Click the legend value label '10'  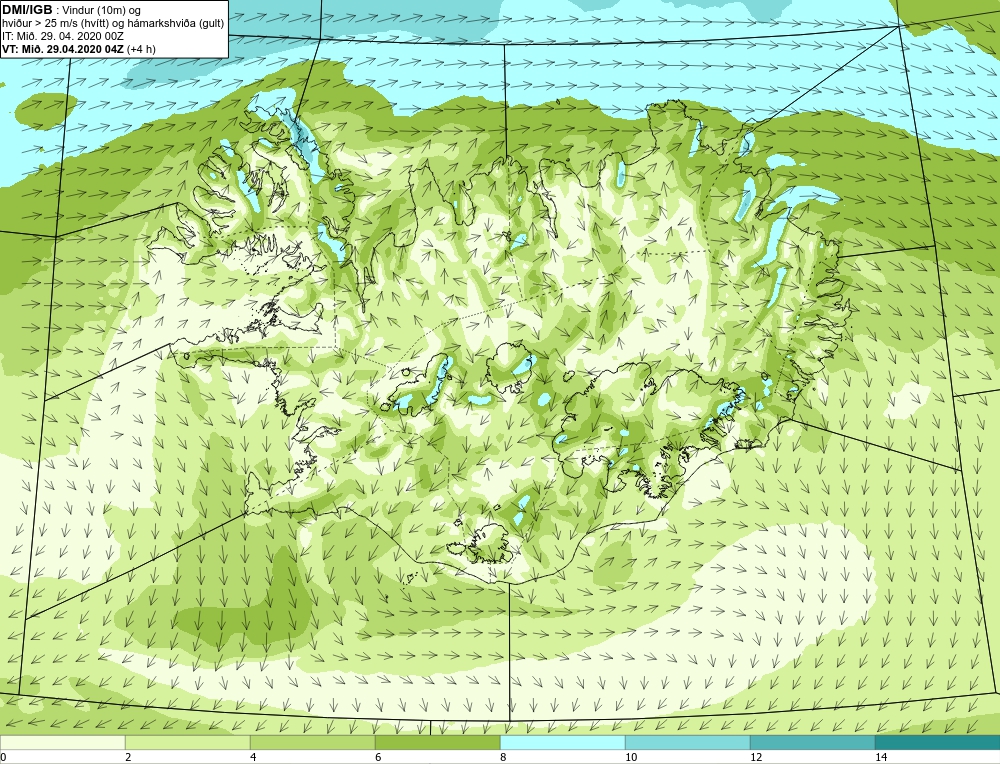click(x=631, y=757)
